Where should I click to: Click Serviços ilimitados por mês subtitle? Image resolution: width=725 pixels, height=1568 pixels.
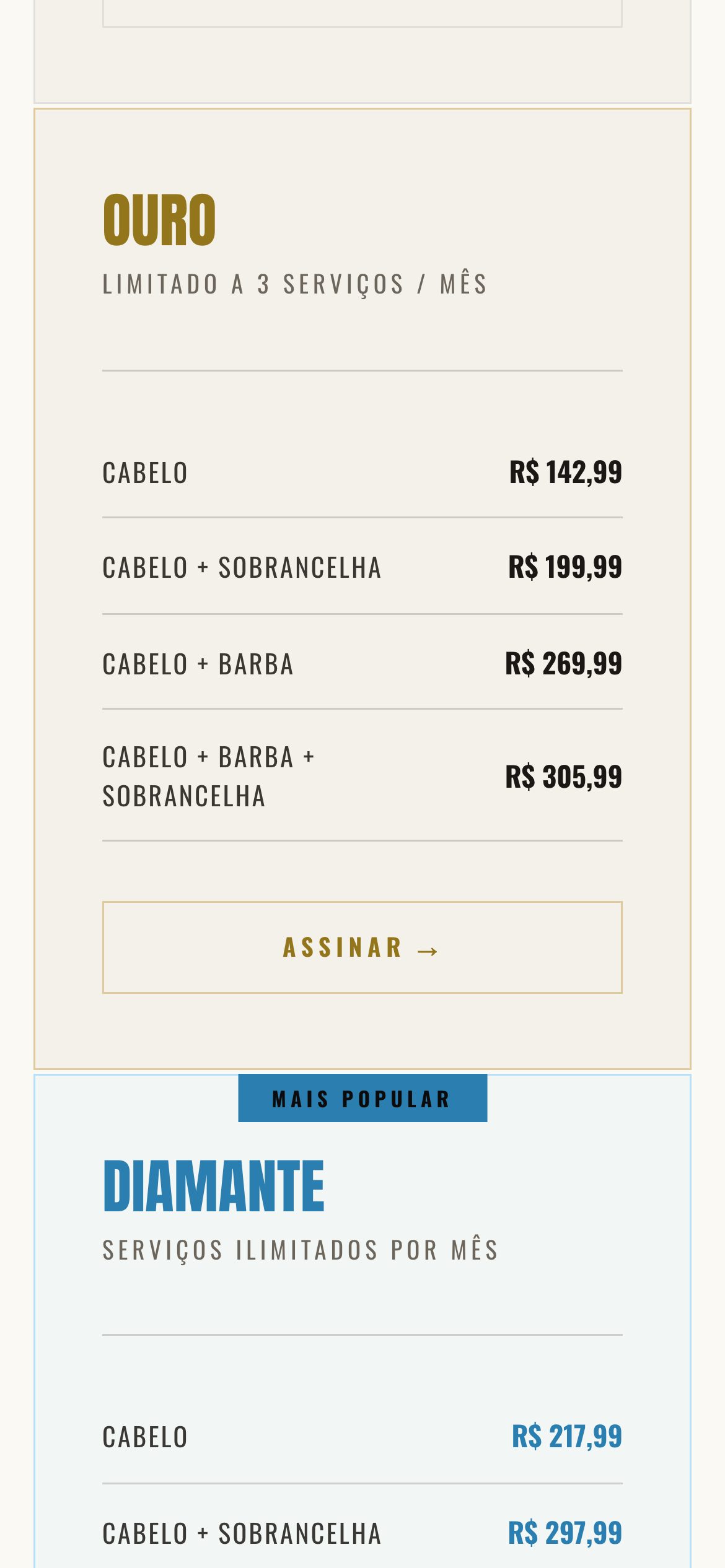pos(301,1250)
